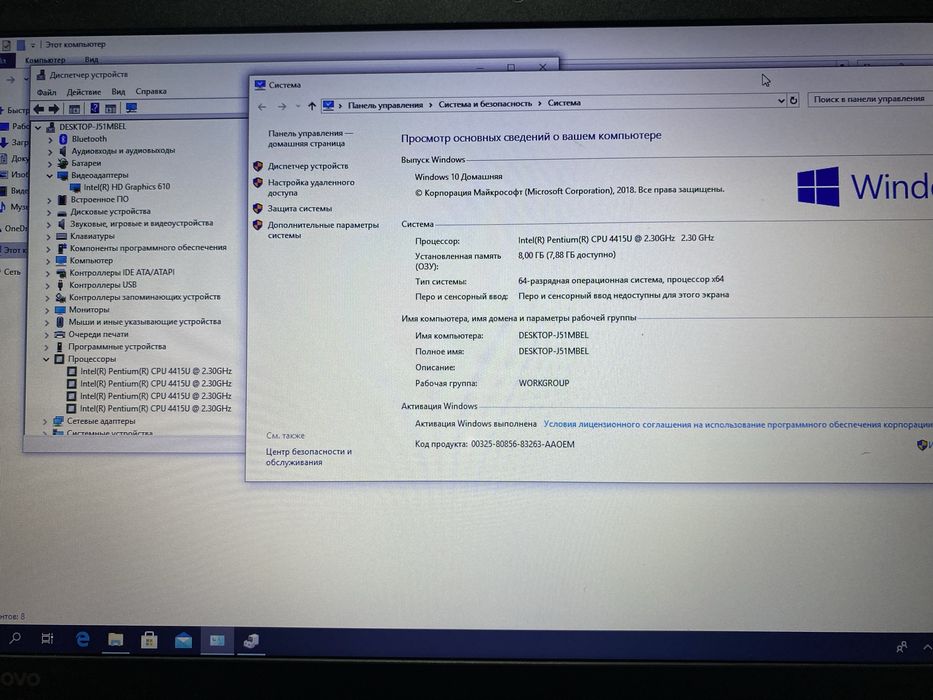
Task: Open Защита системы link
Action: click(299, 208)
